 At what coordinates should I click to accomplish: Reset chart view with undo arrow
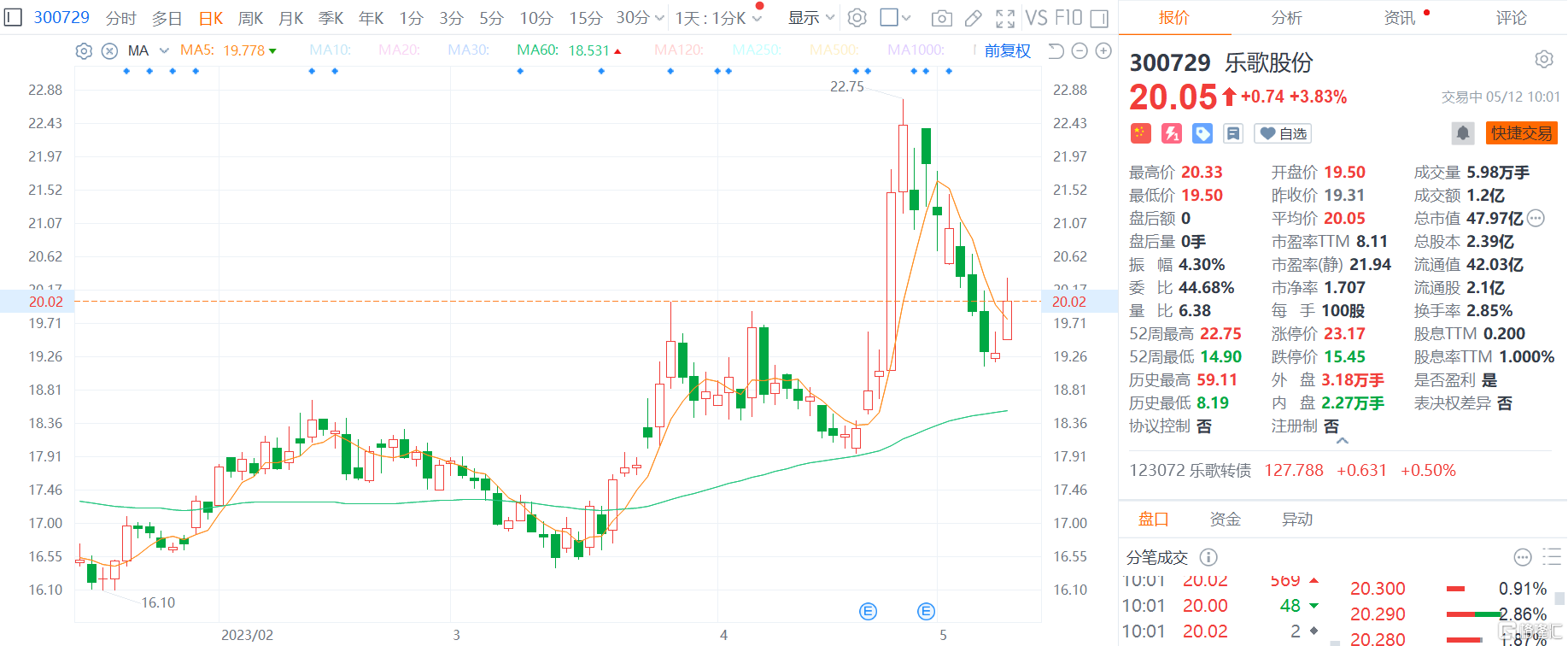pyautogui.click(x=1056, y=51)
